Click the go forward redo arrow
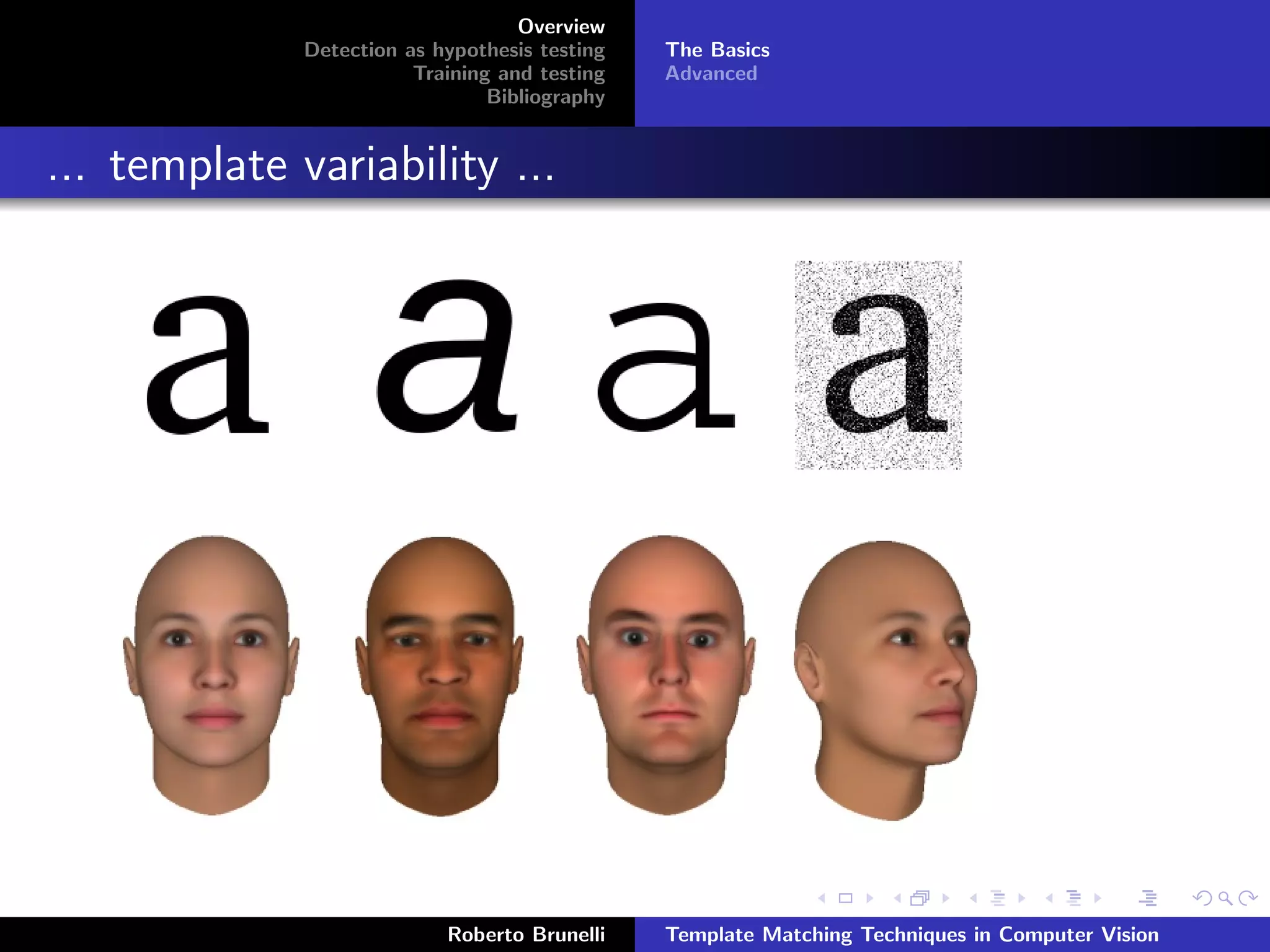Viewport: 1270px width, 952px height. (1248, 898)
